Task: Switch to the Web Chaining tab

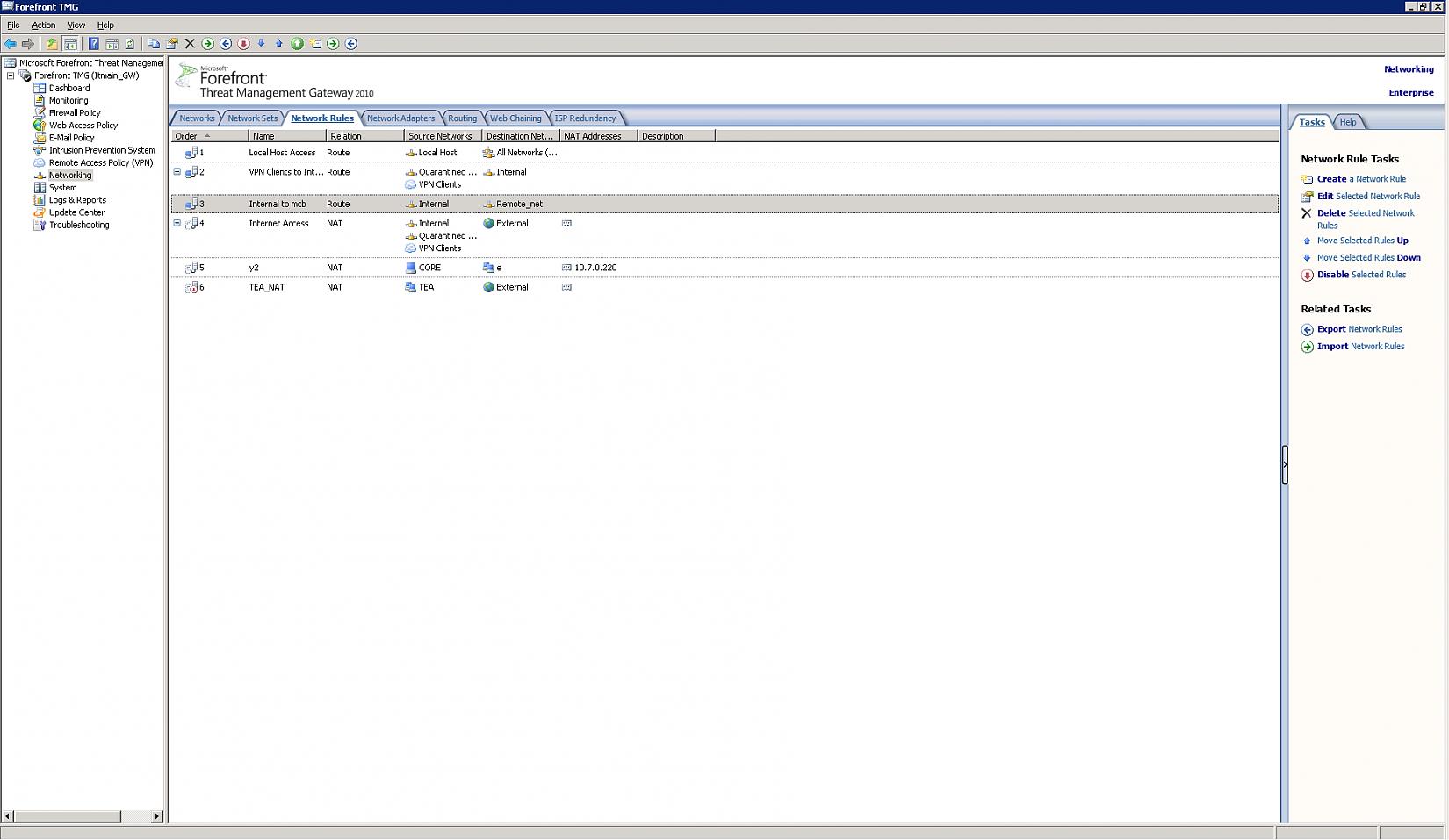Action: pyautogui.click(x=515, y=118)
